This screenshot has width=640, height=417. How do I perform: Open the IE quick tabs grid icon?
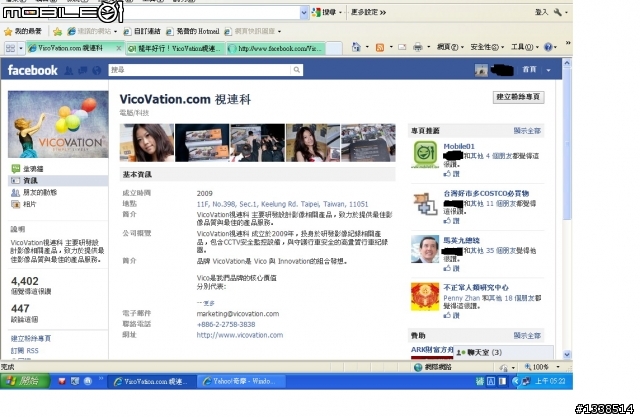click(x=10, y=48)
